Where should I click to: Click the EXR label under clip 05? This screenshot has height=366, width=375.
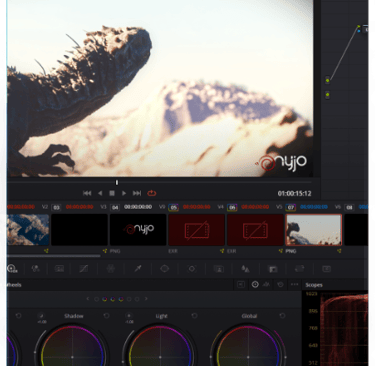pyautogui.click(x=173, y=251)
